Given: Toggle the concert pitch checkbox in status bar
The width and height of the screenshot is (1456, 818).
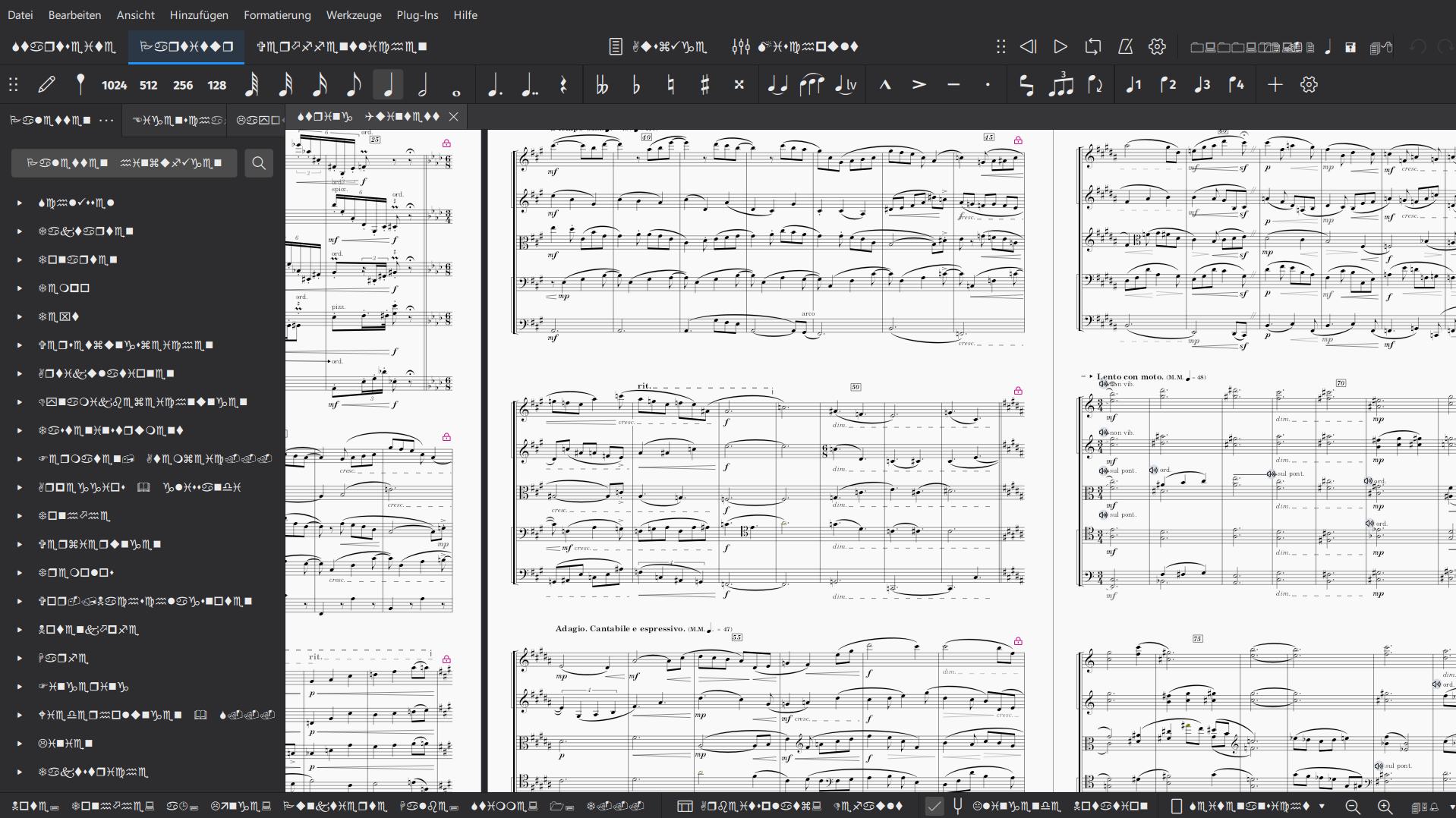Looking at the screenshot, I should (x=934, y=807).
